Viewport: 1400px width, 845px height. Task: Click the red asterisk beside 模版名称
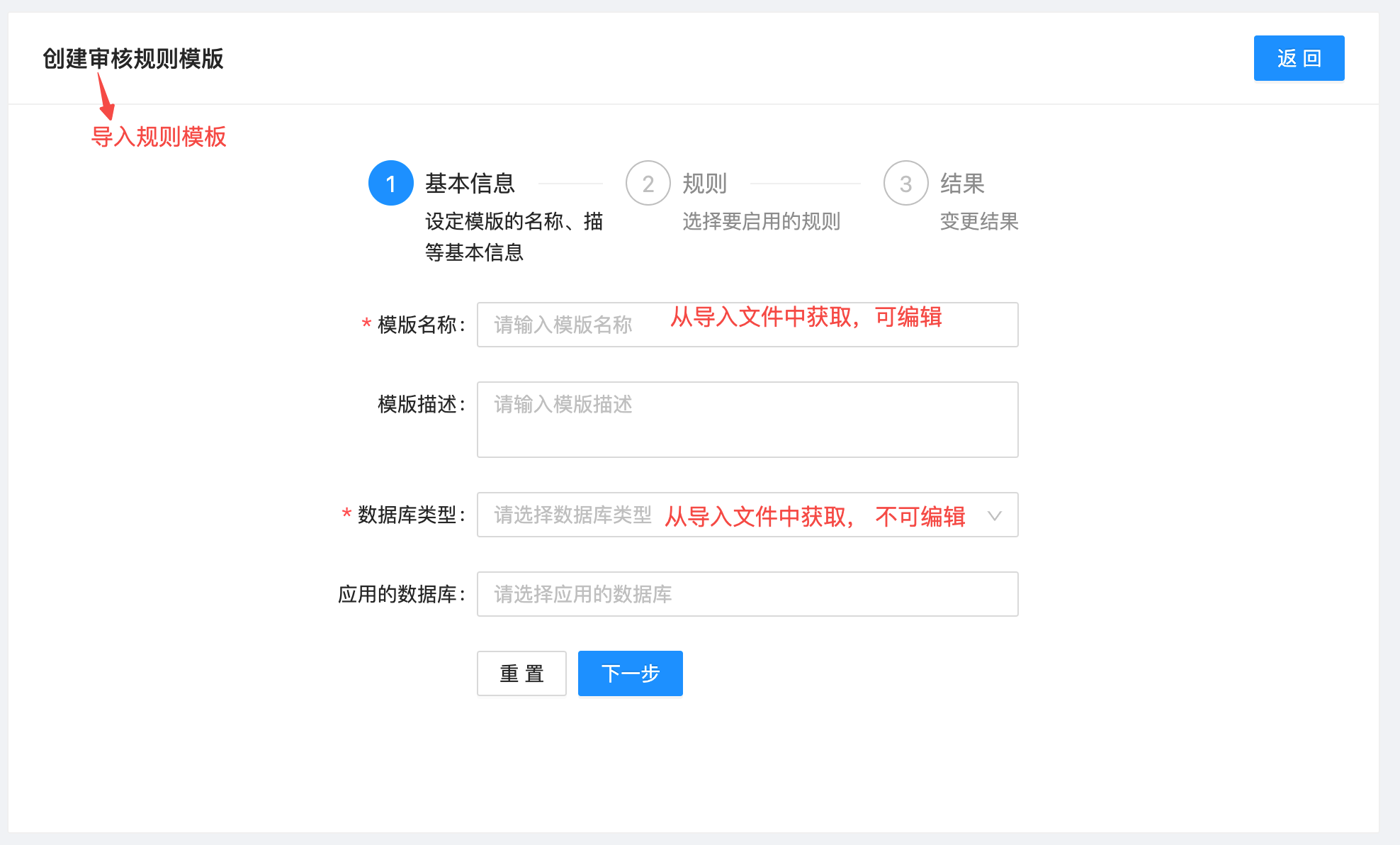[365, 325]
